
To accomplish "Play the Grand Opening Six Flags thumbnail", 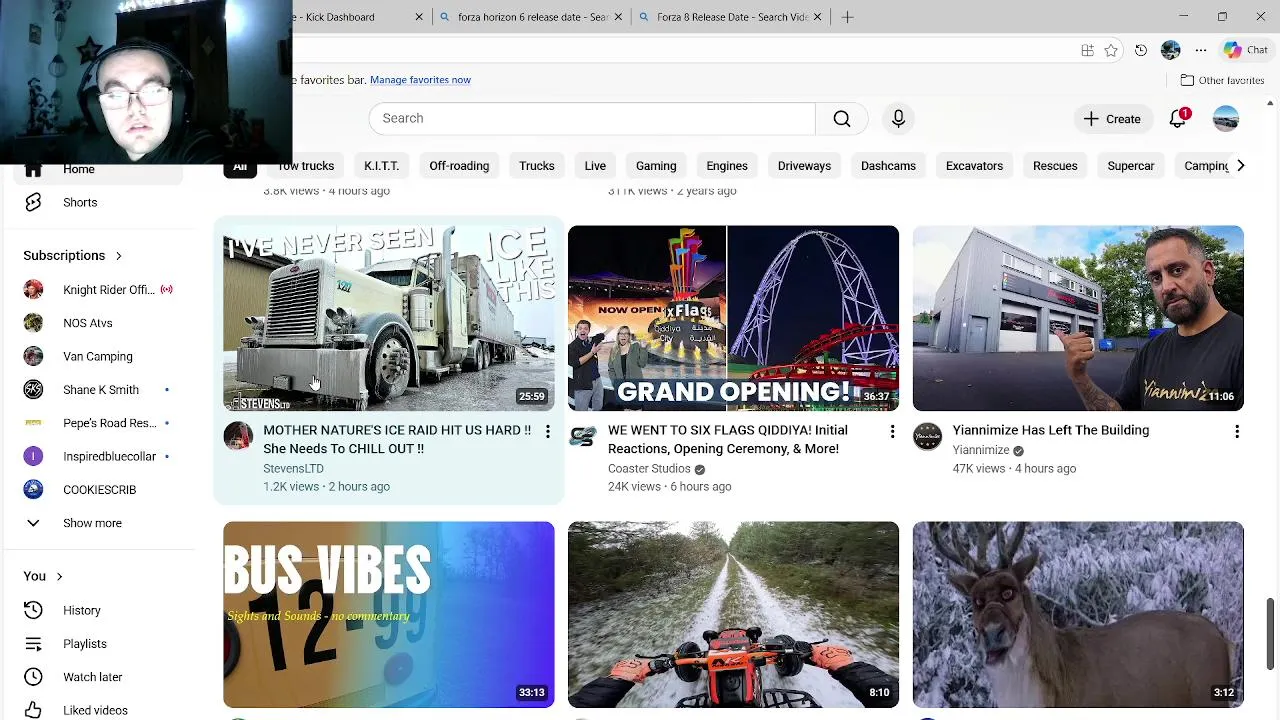I will 733,318.
